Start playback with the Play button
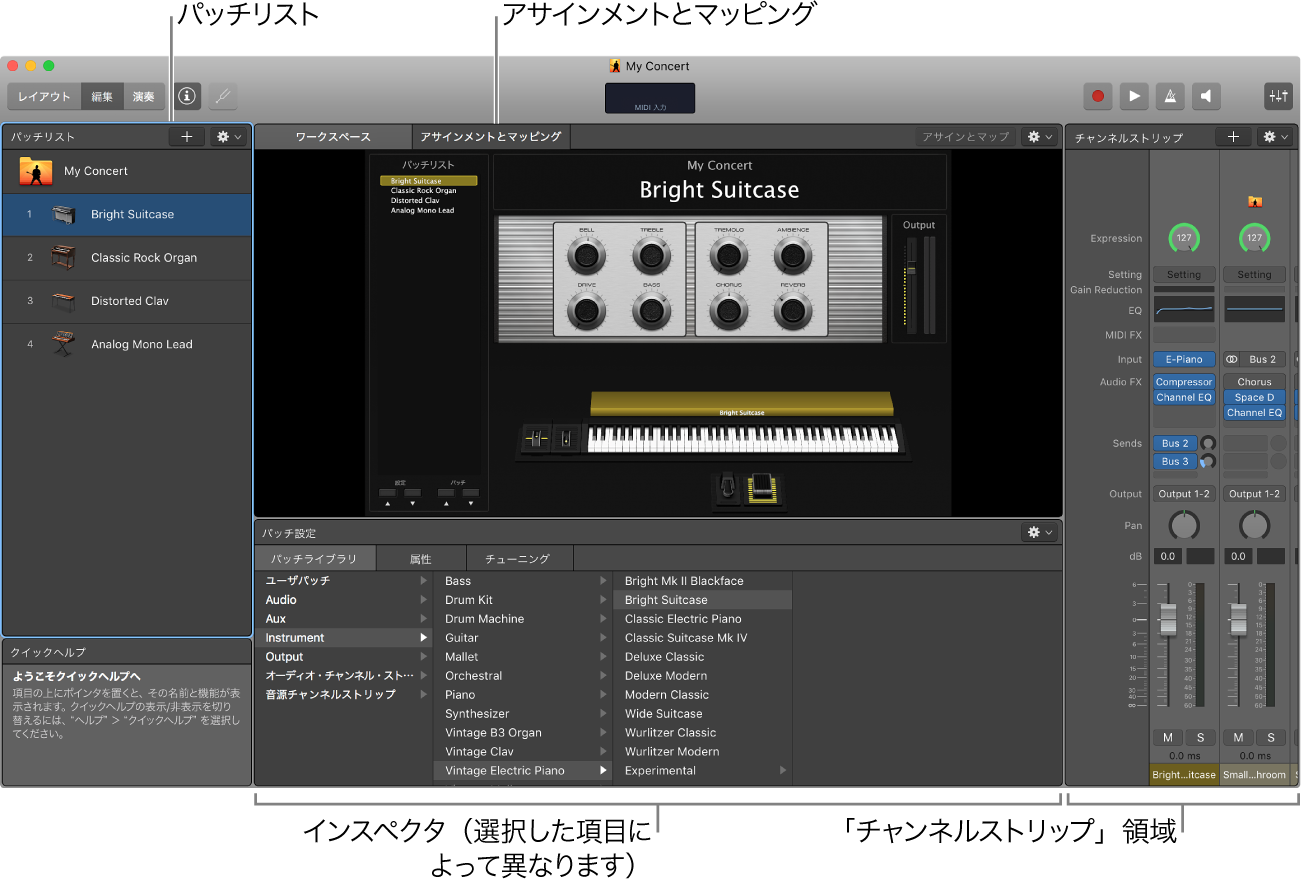This screenshot has width=1303, height=888. point(1134,96)
